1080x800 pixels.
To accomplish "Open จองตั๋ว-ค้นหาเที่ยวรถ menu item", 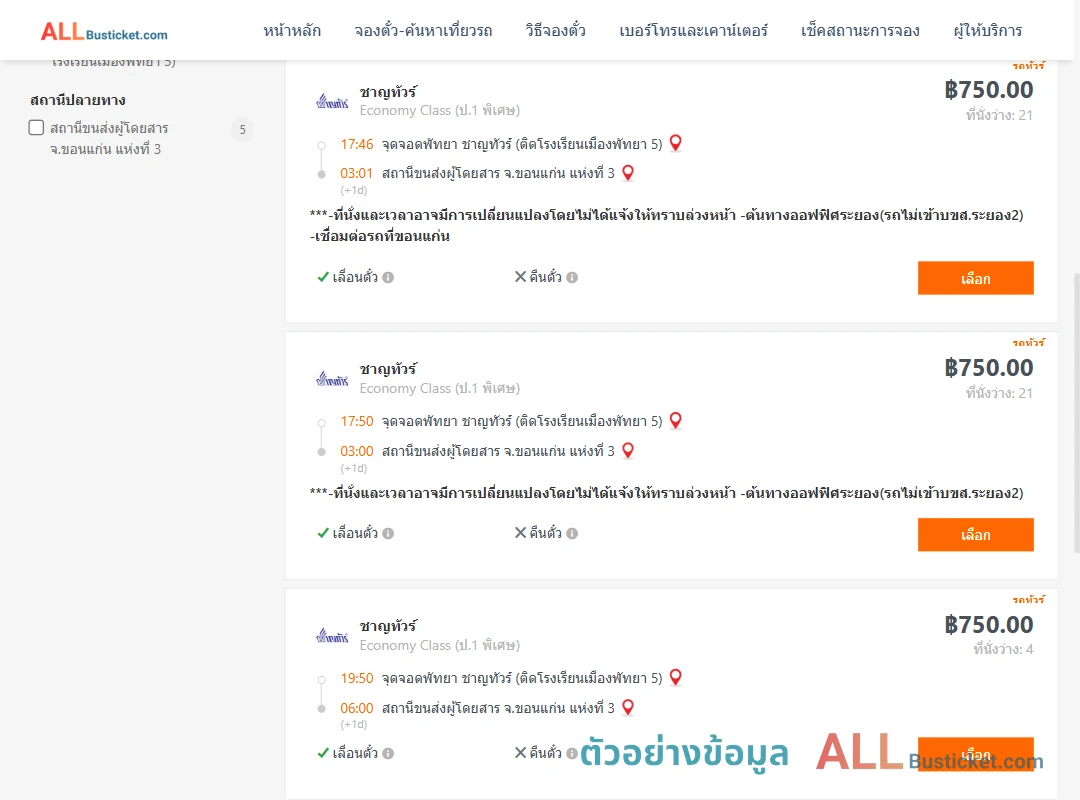I will coord(423,31).
